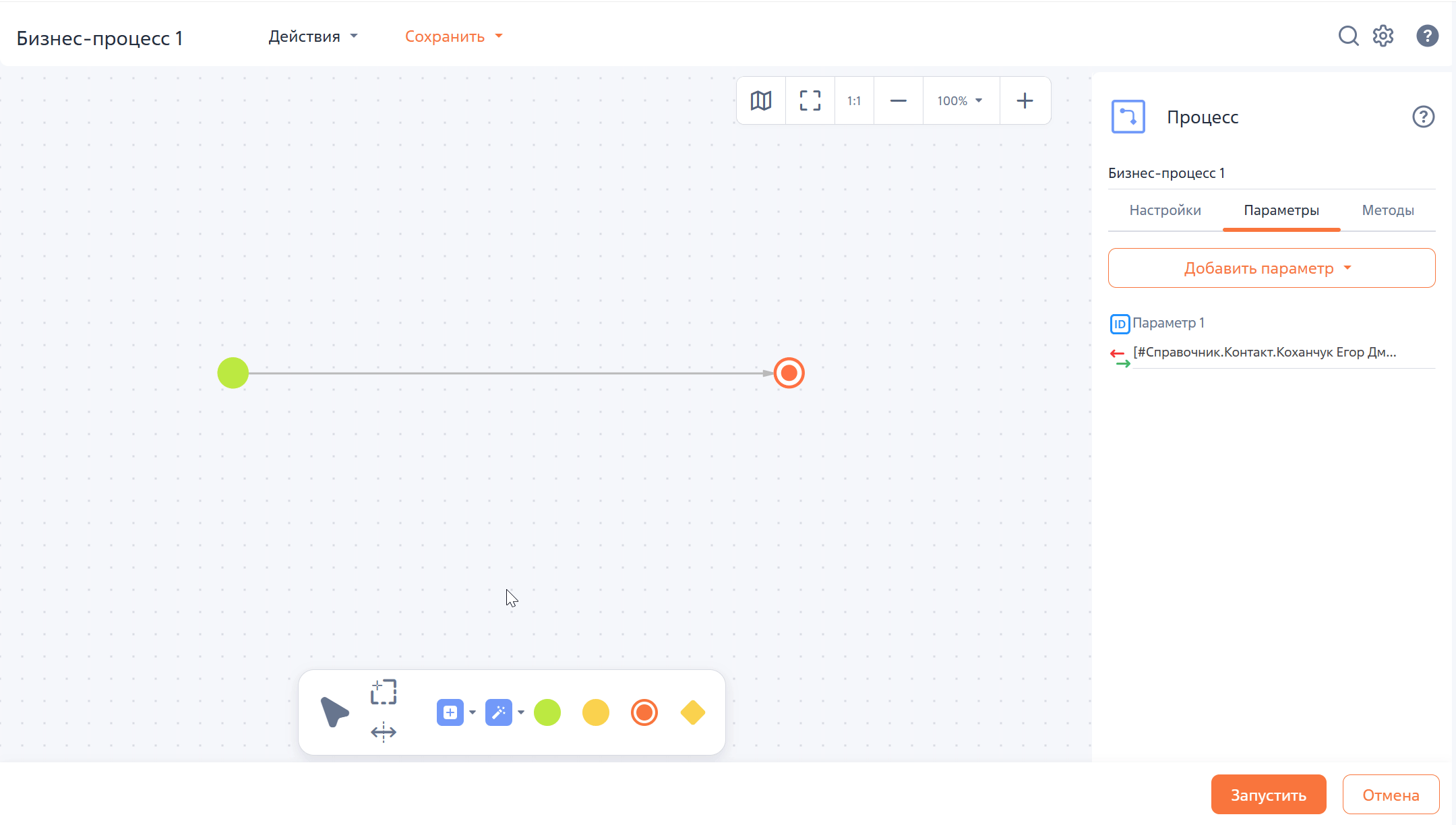Pick the horizontal move spacing tool
Image resolution: width=1456 pixels, height=825 pixels.
coord(384,732)
